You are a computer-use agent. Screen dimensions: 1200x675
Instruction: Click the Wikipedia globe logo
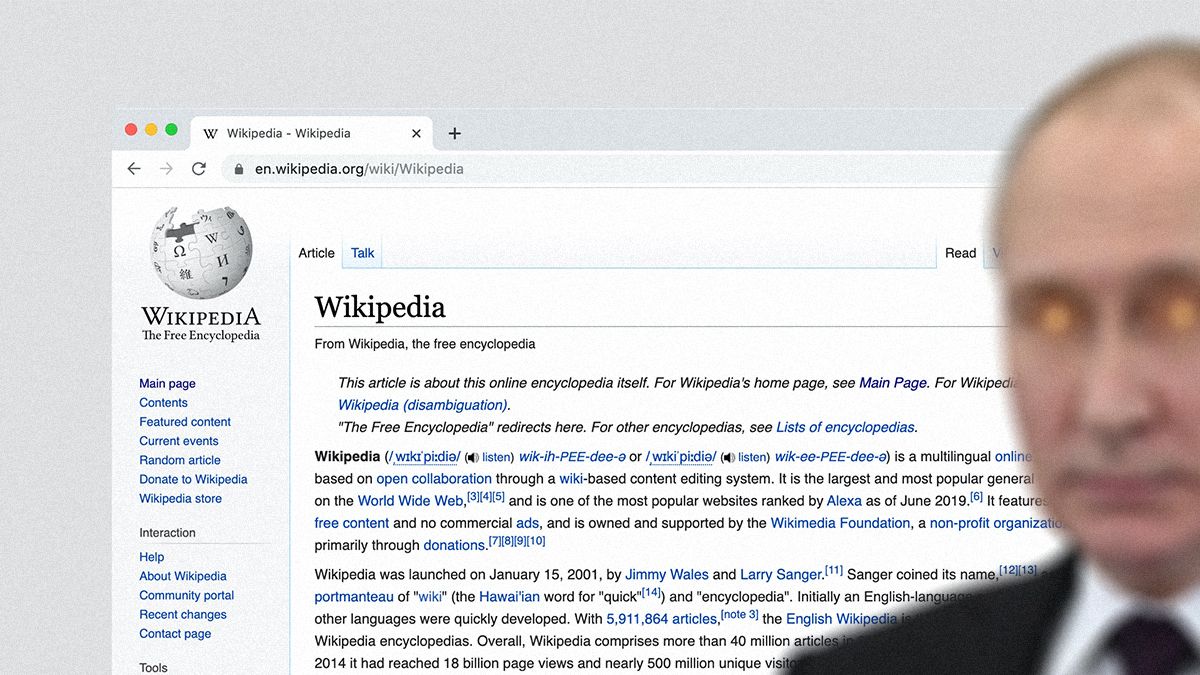[x=200, y=252]
